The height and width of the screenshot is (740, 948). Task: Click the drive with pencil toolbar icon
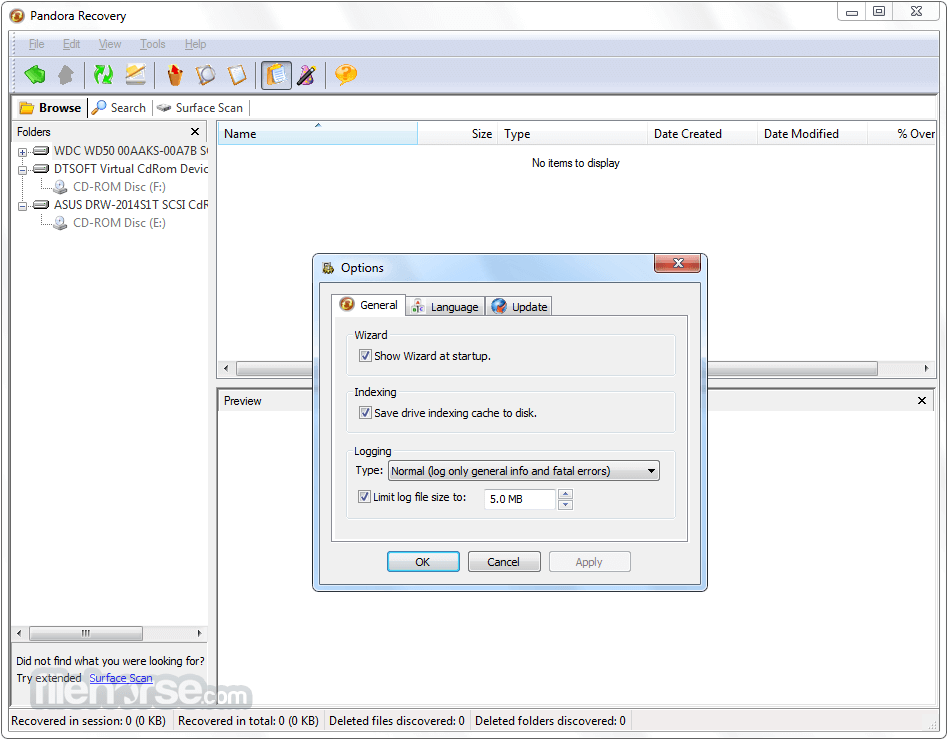pos(135,75)
